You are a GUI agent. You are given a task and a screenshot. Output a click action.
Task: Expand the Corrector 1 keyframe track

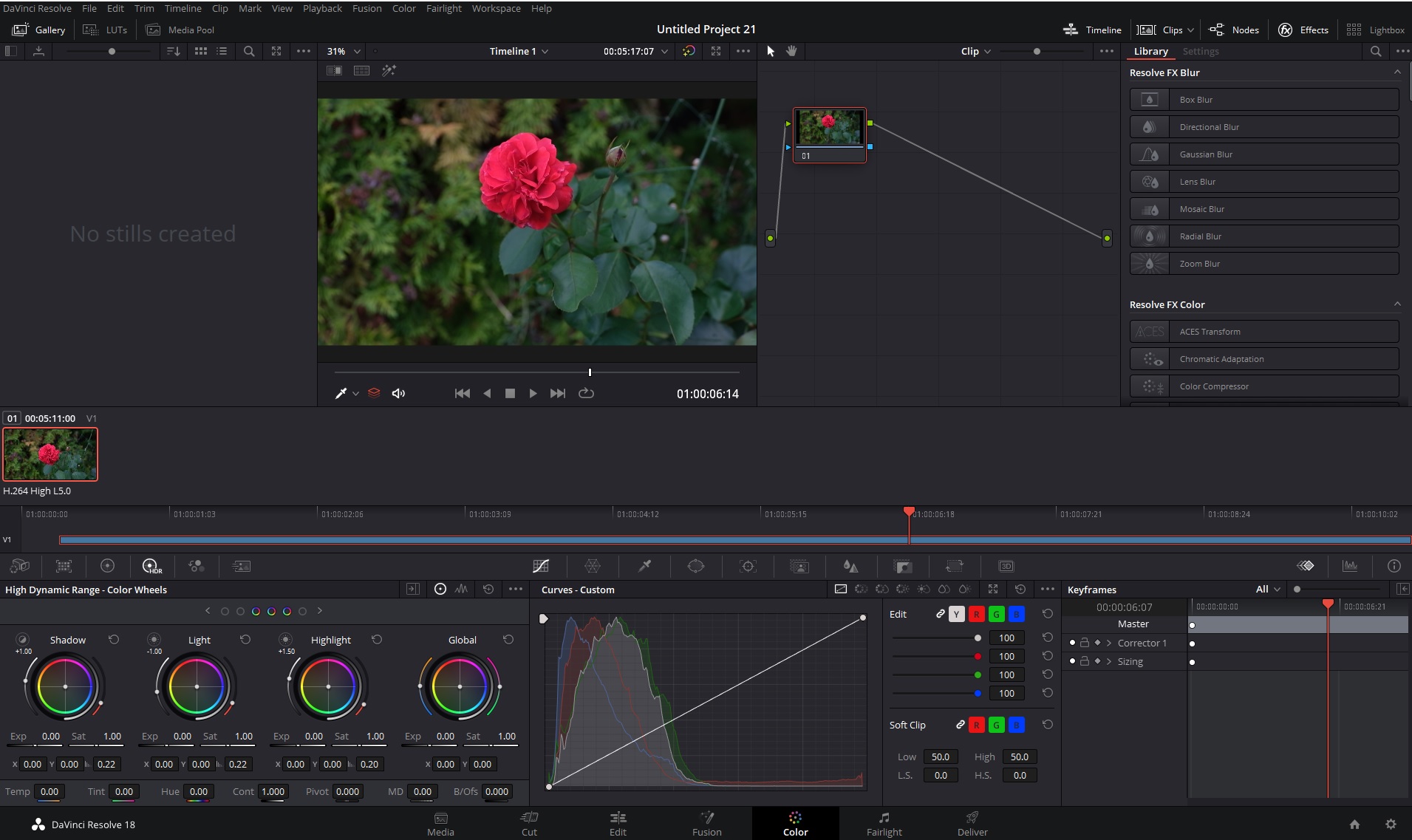tap(1109, 643)
